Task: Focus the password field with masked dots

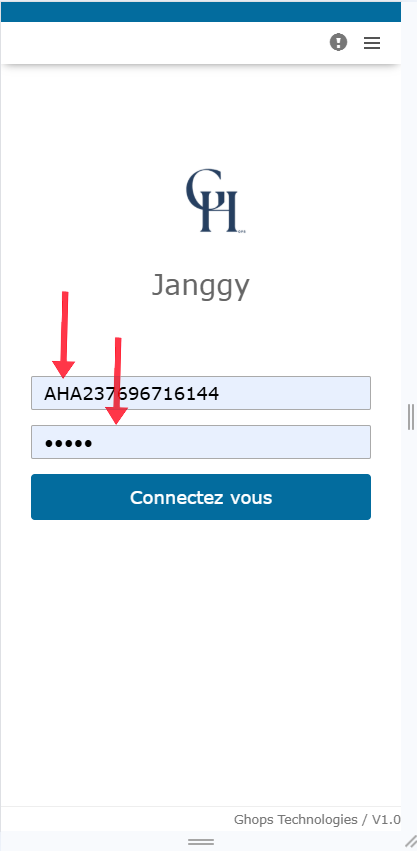Action: (x=201, y=442)
